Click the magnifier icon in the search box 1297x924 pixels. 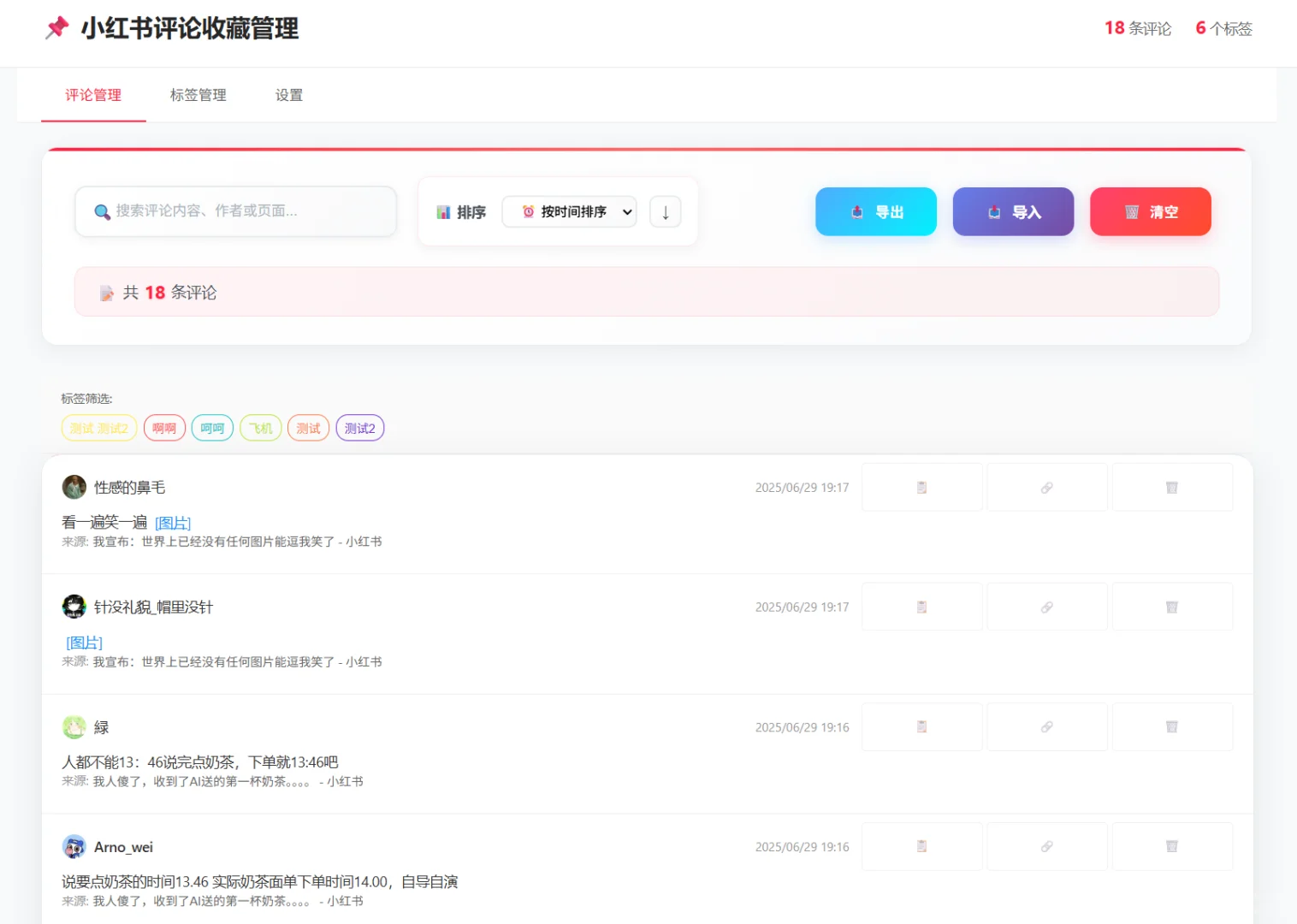102,211
